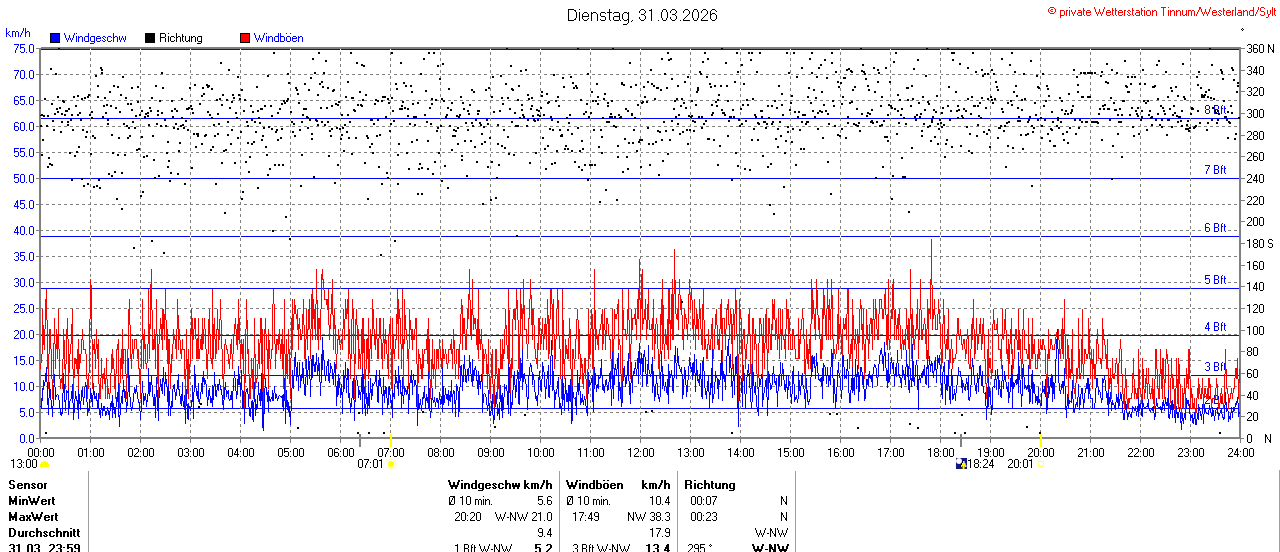Screen dimensions: 1280x552
Task: Click the current gust value 13.4
Action: [658, 548]
